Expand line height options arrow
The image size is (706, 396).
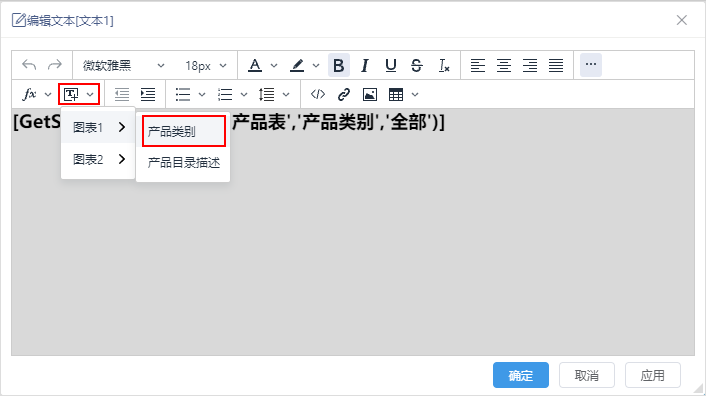286,94
